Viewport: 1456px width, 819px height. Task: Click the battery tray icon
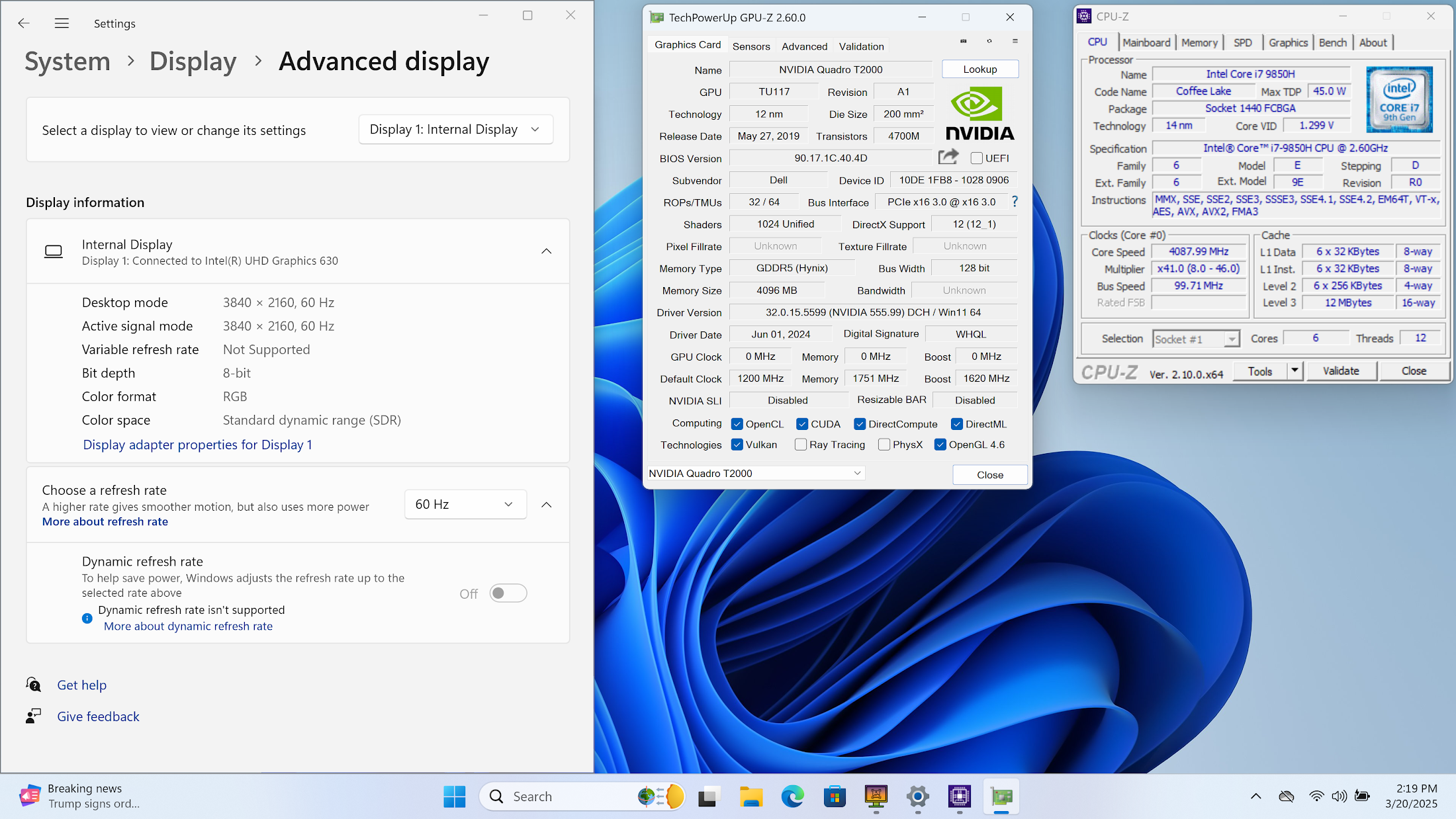tap(1362, 796)
